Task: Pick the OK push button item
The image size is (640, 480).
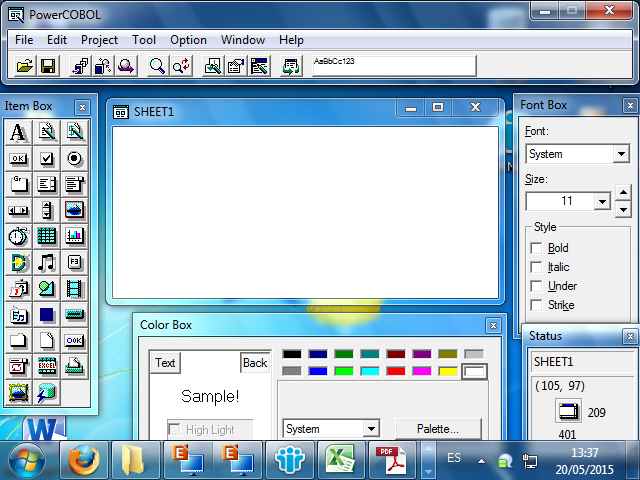Action: pyautogui.click(x=19, y=158)
